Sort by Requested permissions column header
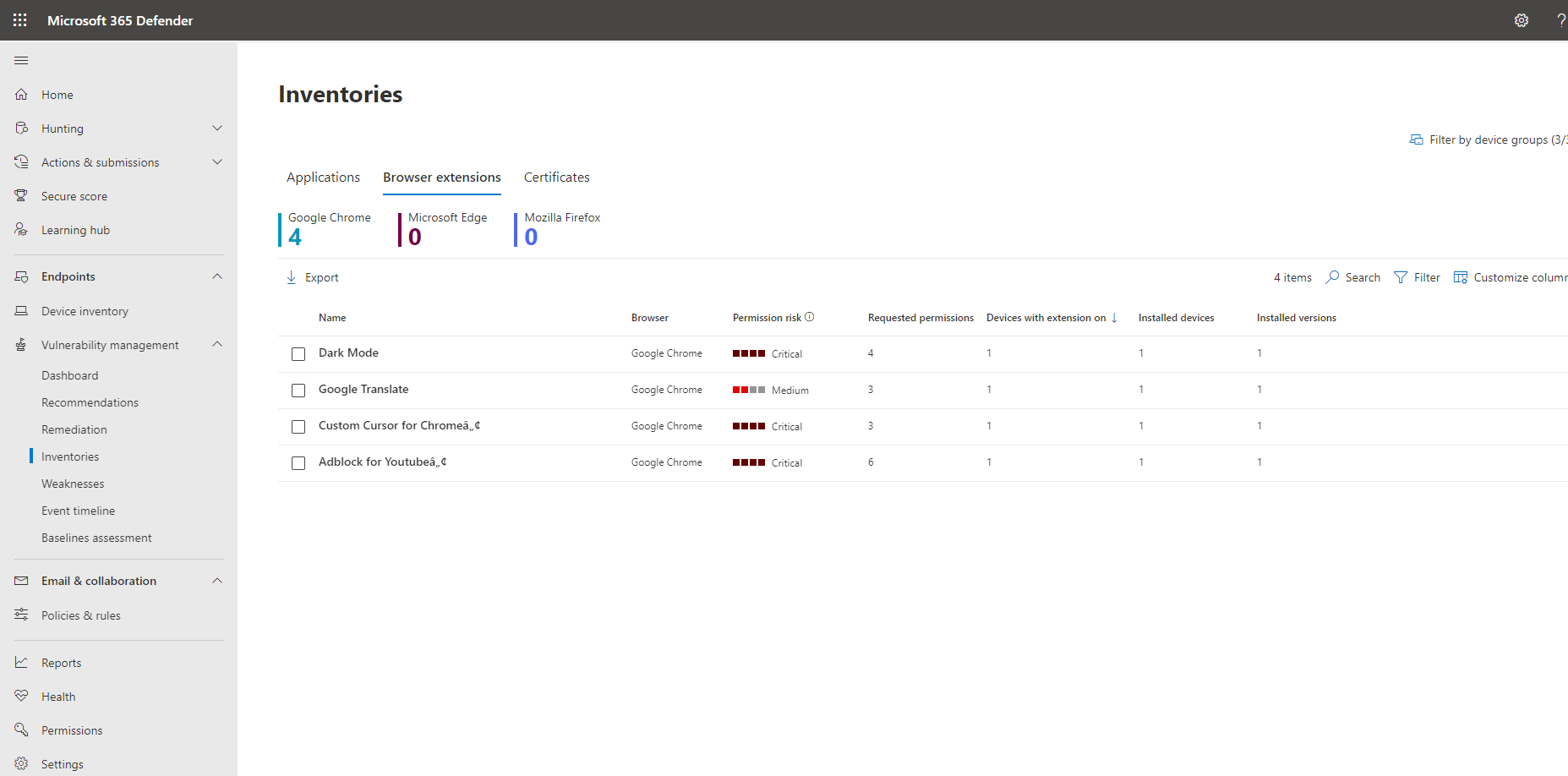 click(x=921, y=318)
